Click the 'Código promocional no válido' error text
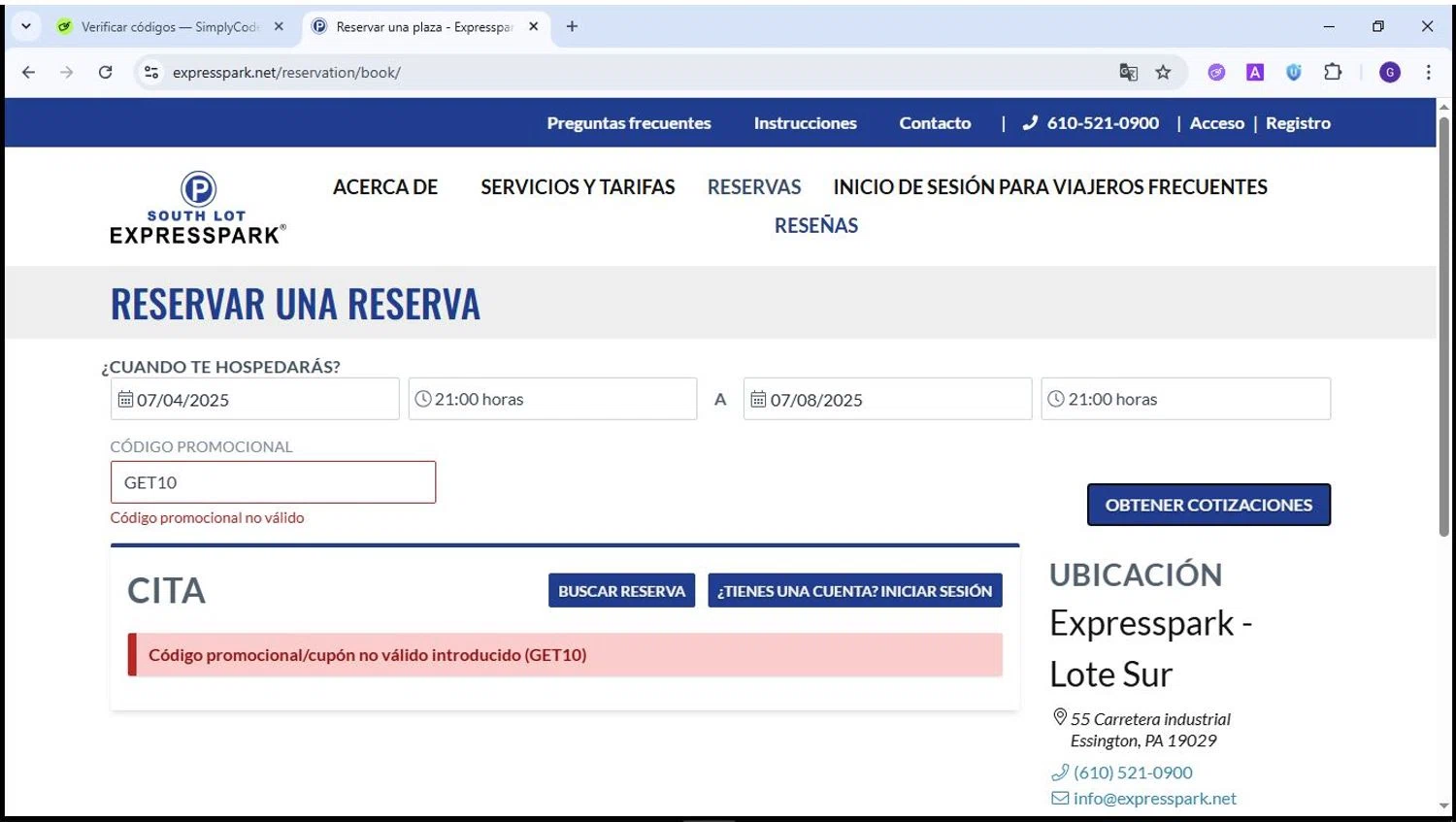This screenshot has height=822, width=1456. (x=207, y=518)
